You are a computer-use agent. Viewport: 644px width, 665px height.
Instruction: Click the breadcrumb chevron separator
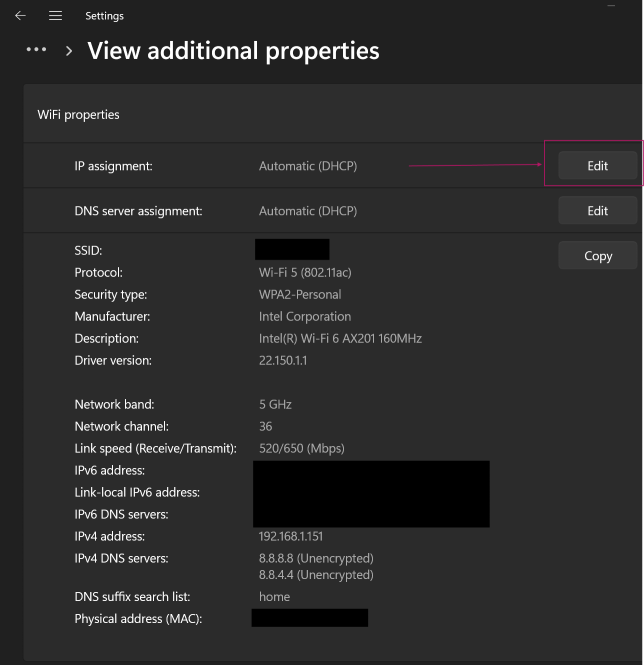[69, 51]
